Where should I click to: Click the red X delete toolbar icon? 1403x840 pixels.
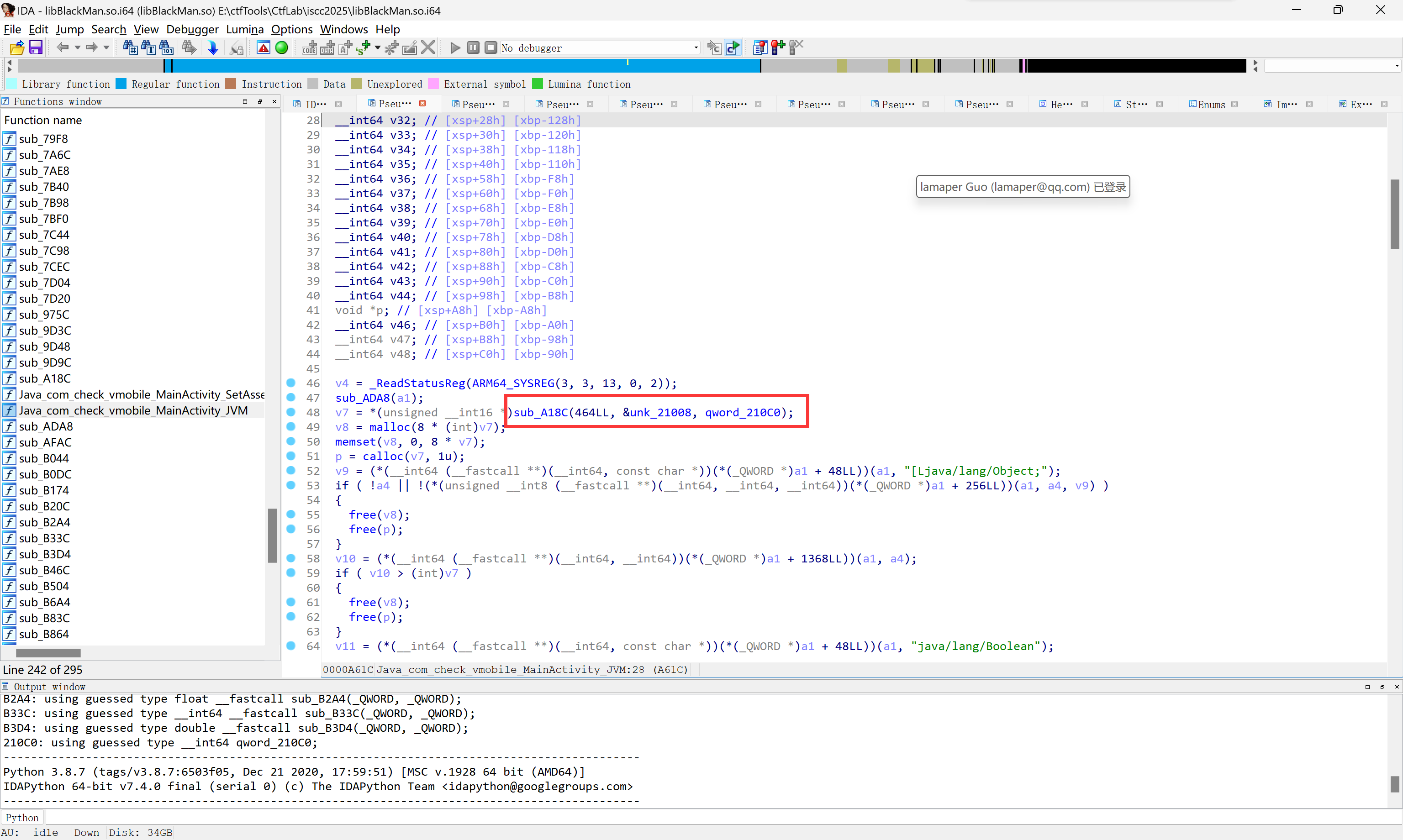click(x=428, y=48)
